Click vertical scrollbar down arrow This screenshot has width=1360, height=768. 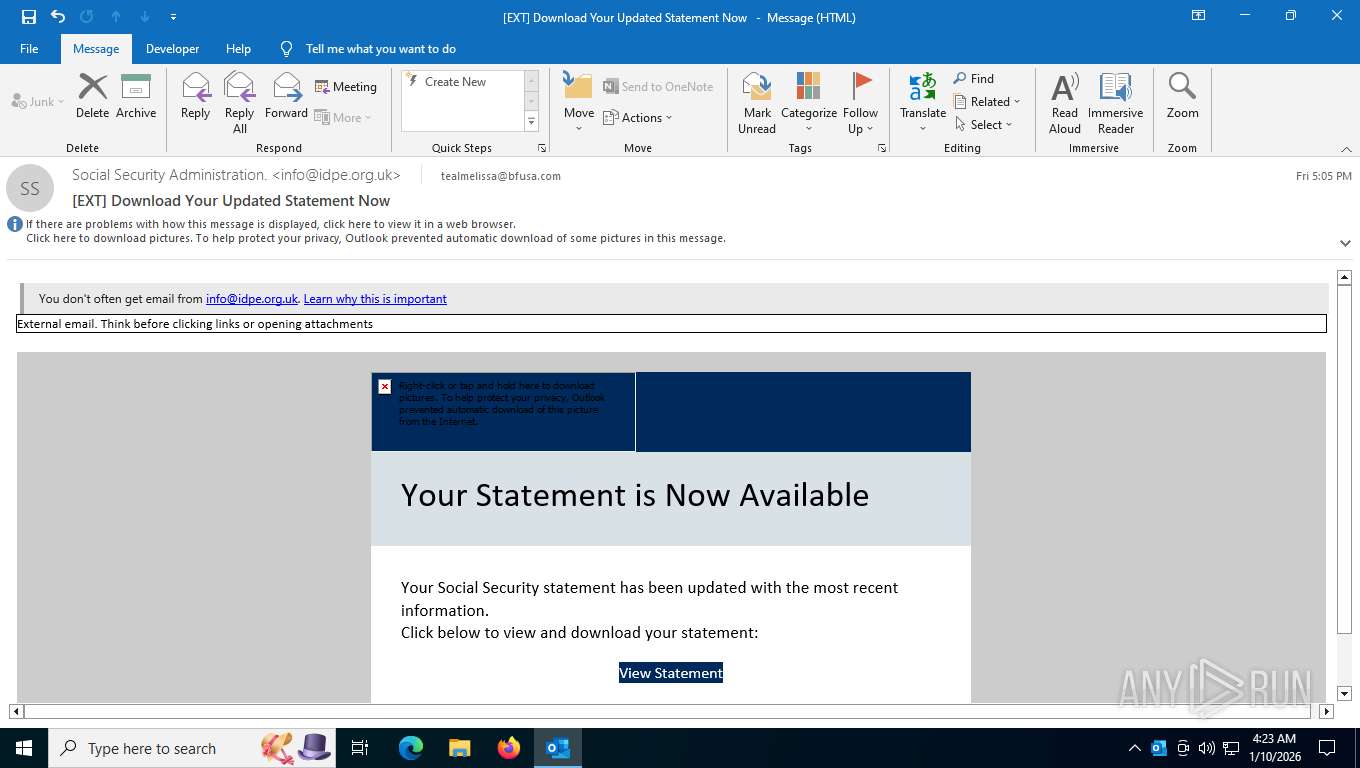pos(1344,693)
